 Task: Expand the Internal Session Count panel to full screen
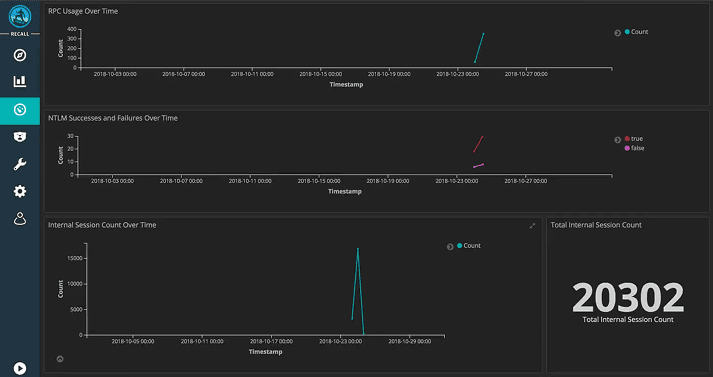(x=532, y=226)
